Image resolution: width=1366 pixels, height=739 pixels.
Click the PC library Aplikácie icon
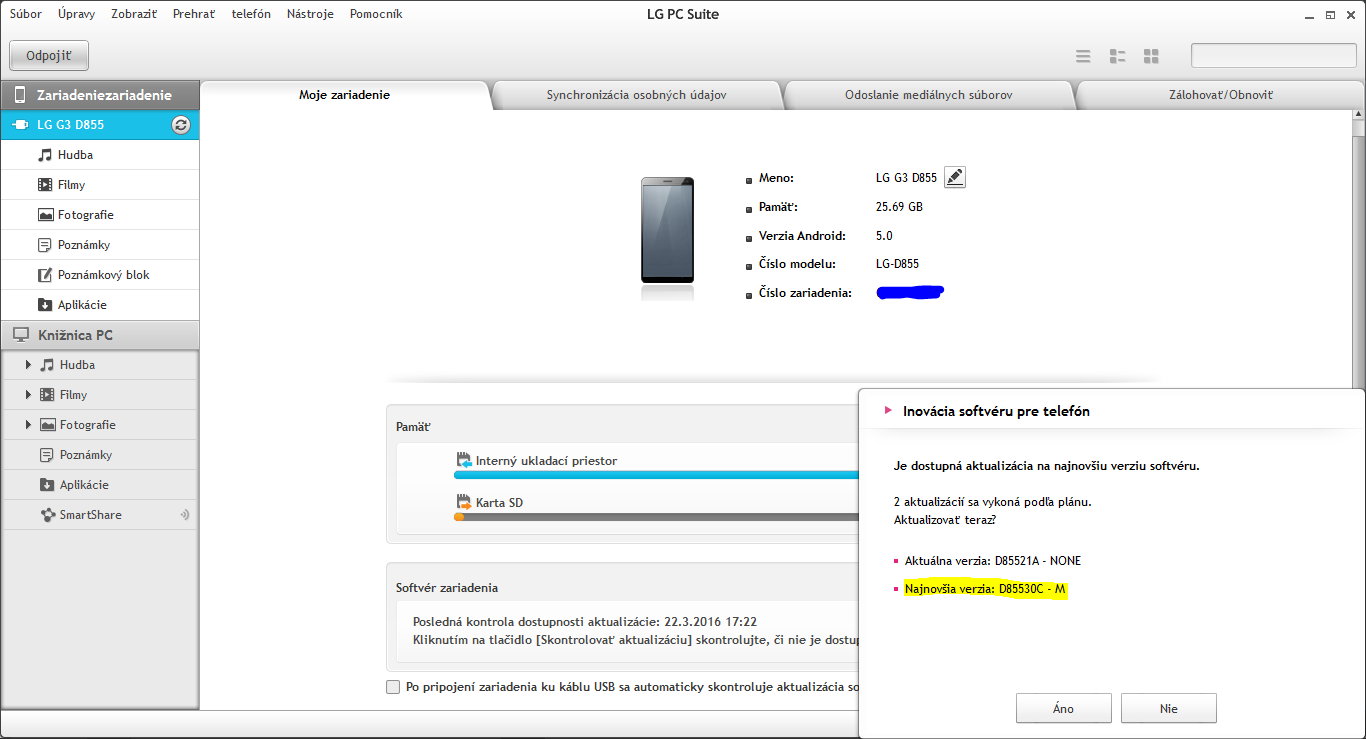pos(47,485)
